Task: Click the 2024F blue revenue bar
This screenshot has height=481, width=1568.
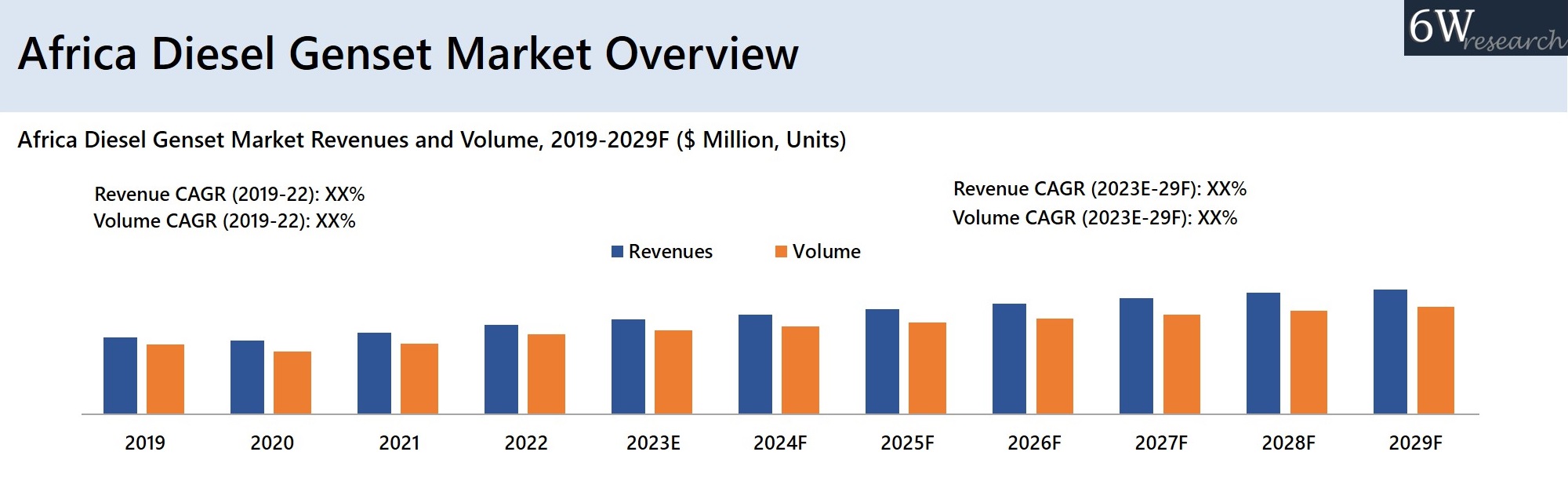Action: (755, 364)
